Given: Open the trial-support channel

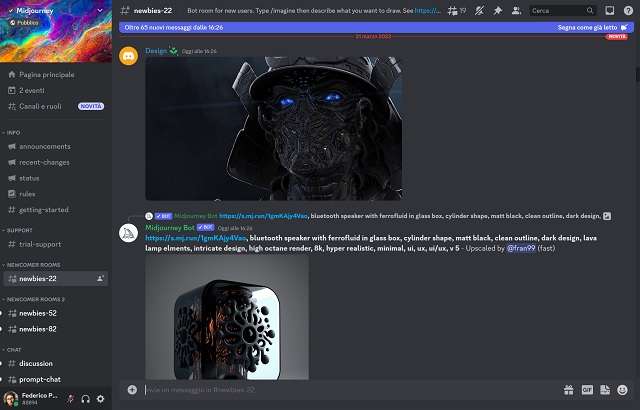Looking at the screenshot, I should coord(56,244).
